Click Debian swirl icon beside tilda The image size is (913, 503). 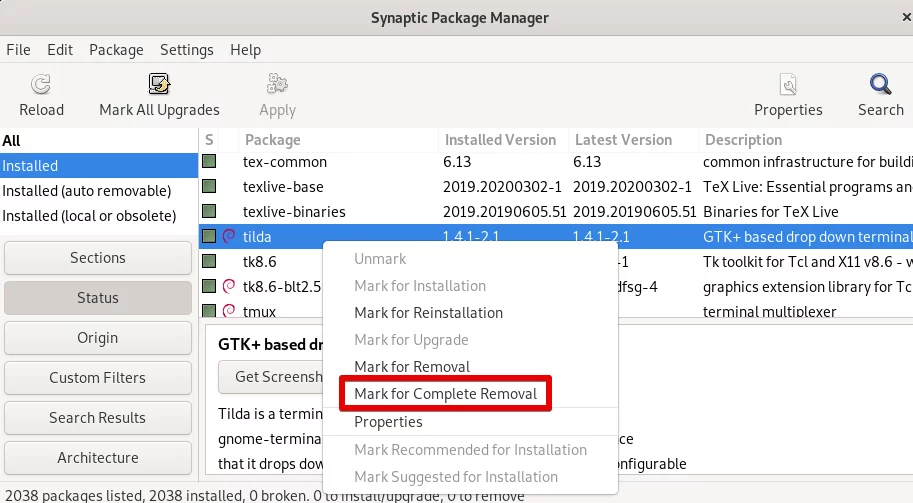pos(229,236)
